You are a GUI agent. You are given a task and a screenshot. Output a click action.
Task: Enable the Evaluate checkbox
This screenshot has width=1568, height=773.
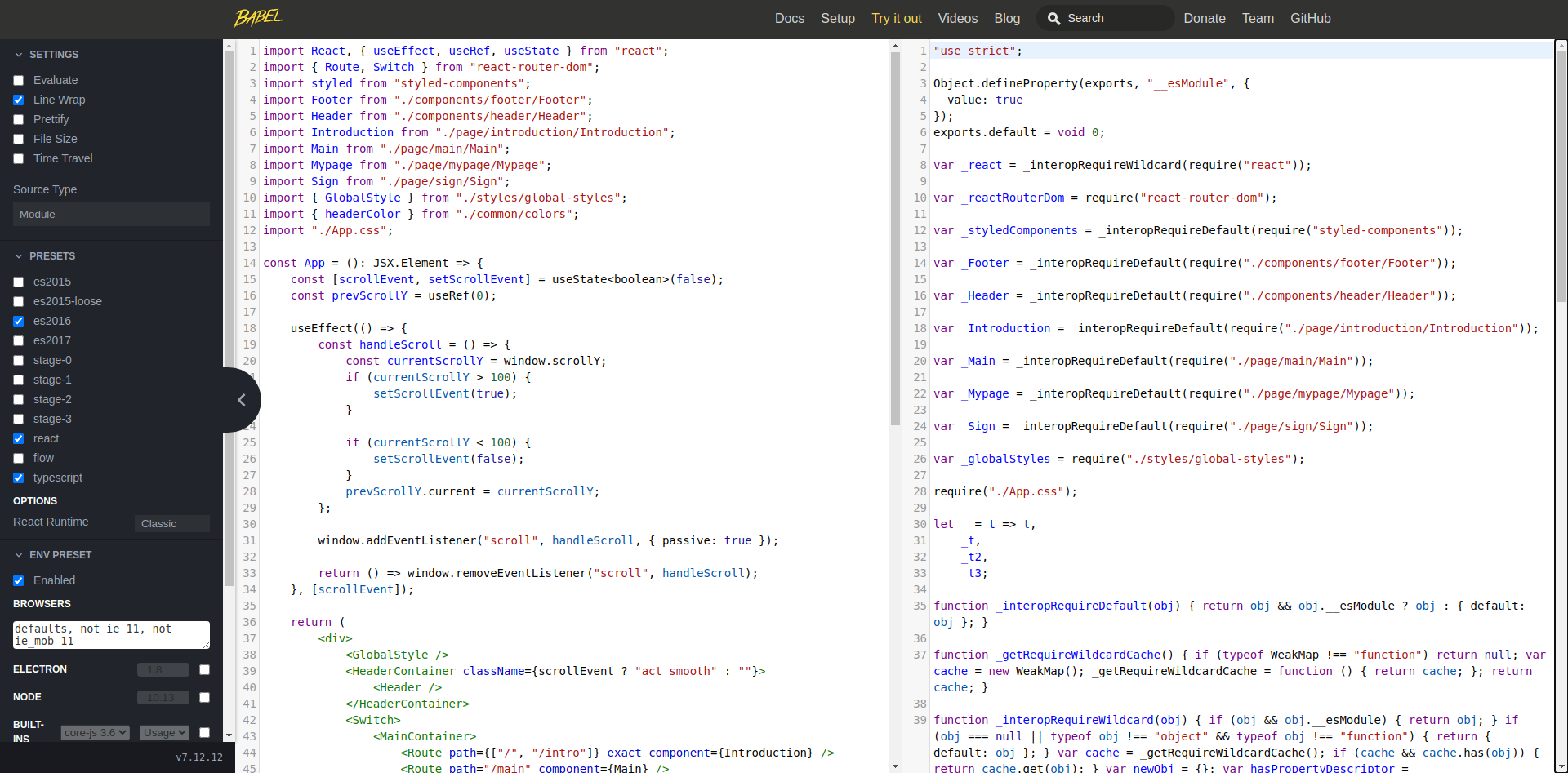(19, 81)
